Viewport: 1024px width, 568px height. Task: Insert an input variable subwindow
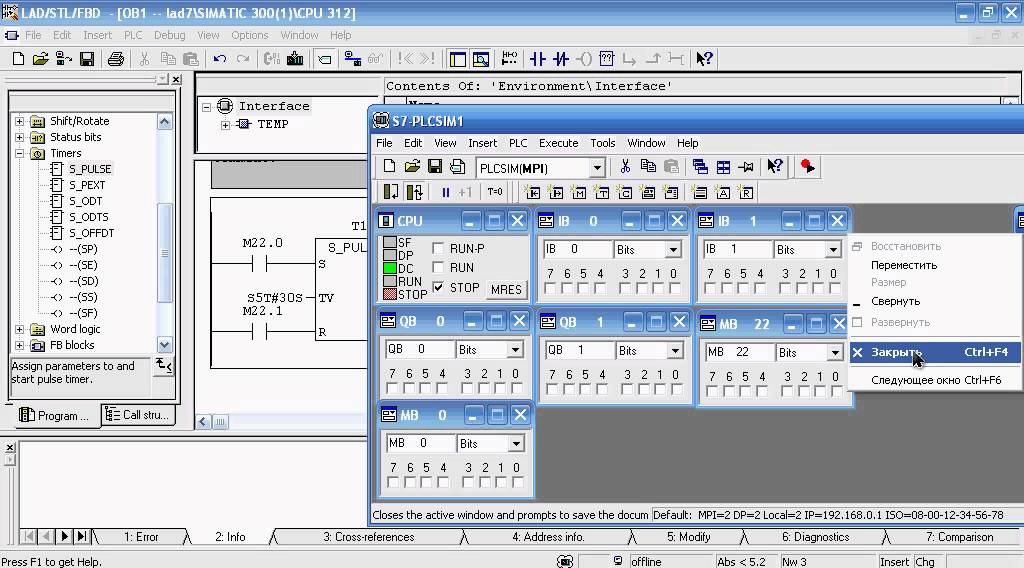click(x=533, y=193)
